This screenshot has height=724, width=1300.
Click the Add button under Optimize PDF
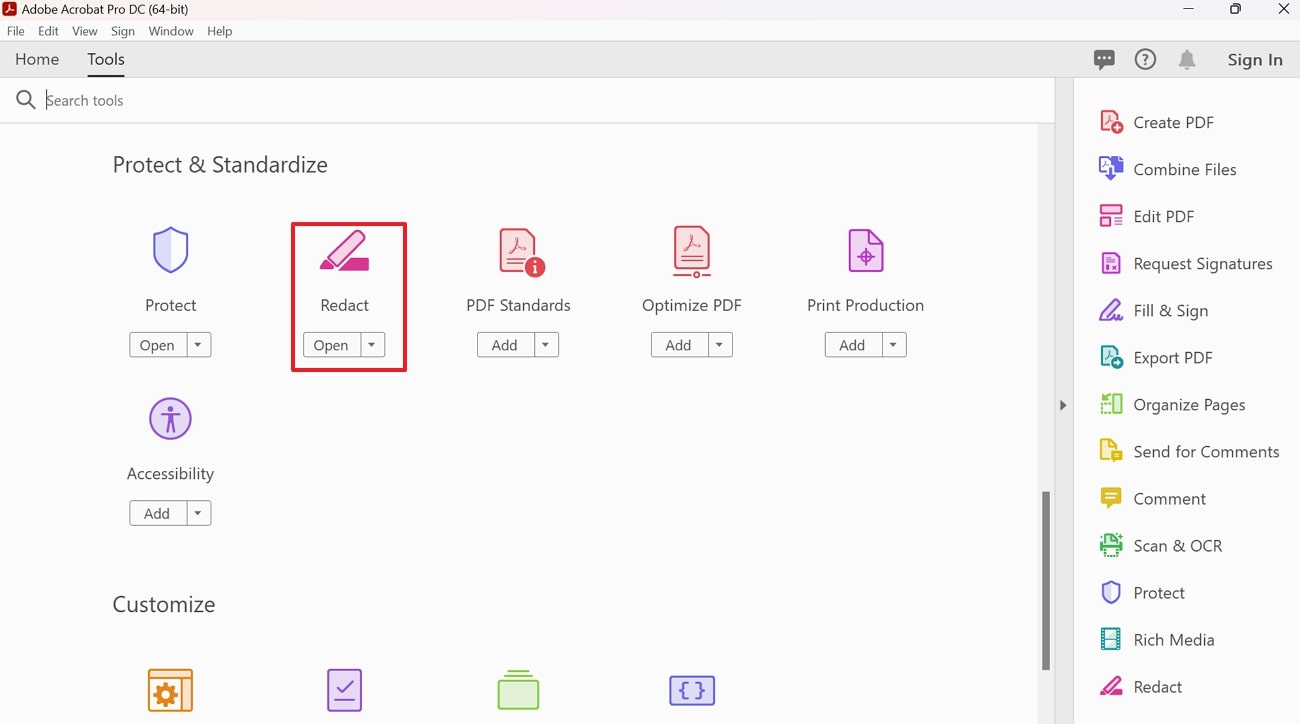(679, 345)
